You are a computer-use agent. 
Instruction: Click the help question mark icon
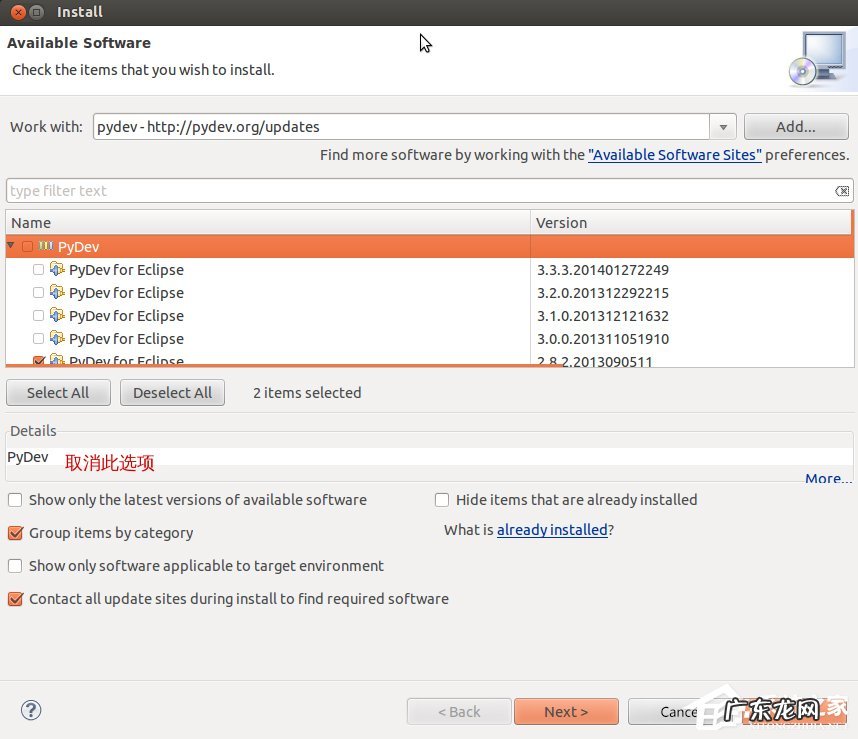(31, 710)
